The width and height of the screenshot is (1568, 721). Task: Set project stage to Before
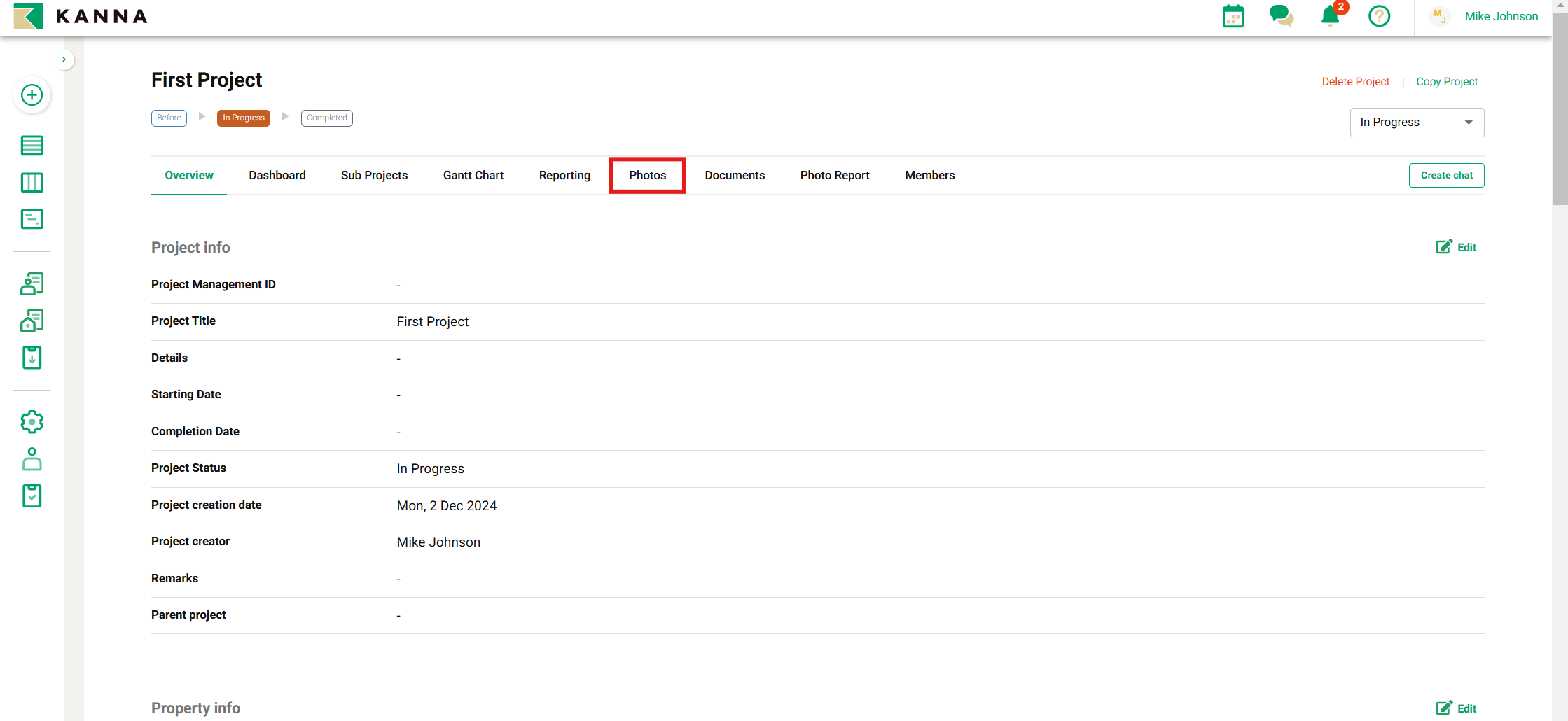[169, 118]
